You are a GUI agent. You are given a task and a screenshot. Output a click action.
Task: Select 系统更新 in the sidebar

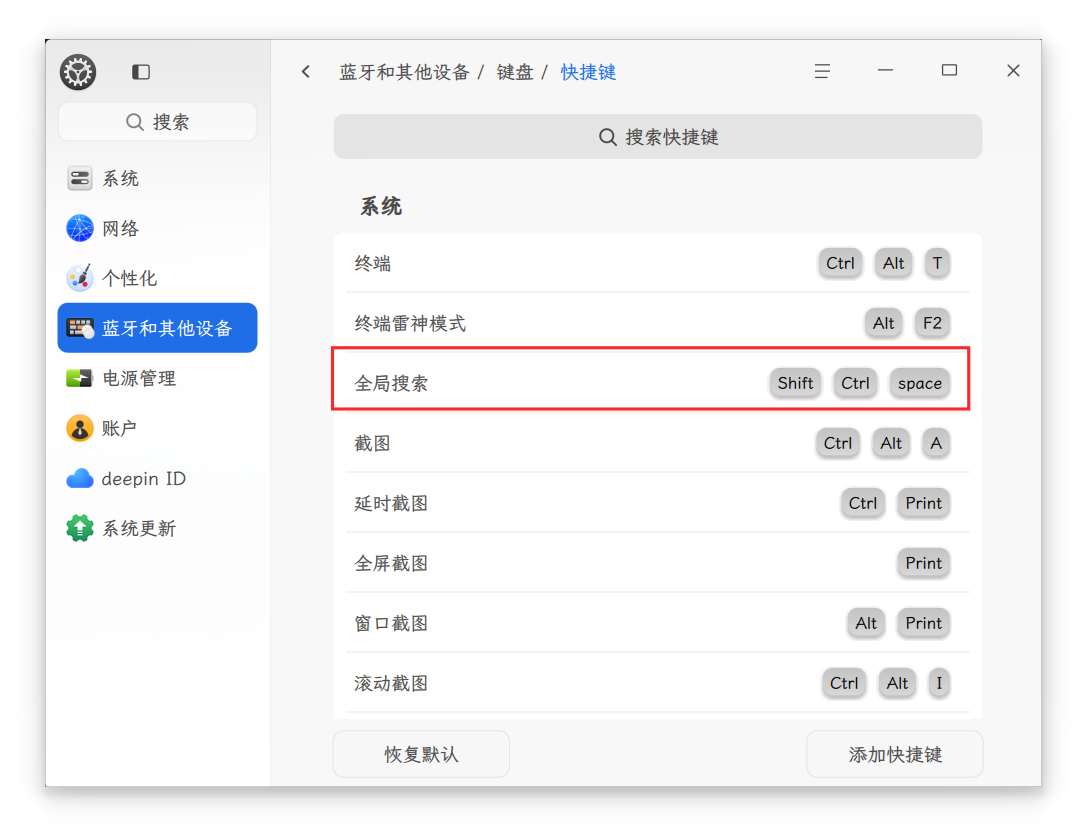[x=157, y=528]
